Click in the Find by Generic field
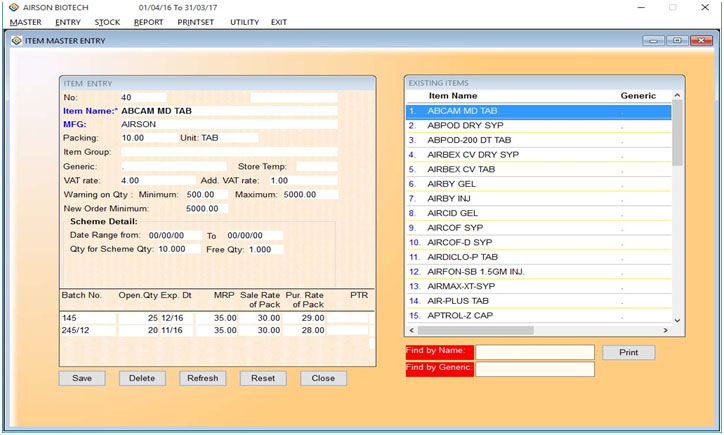The width and height of the screenshot is (724, 435). [x=534, y=370]
